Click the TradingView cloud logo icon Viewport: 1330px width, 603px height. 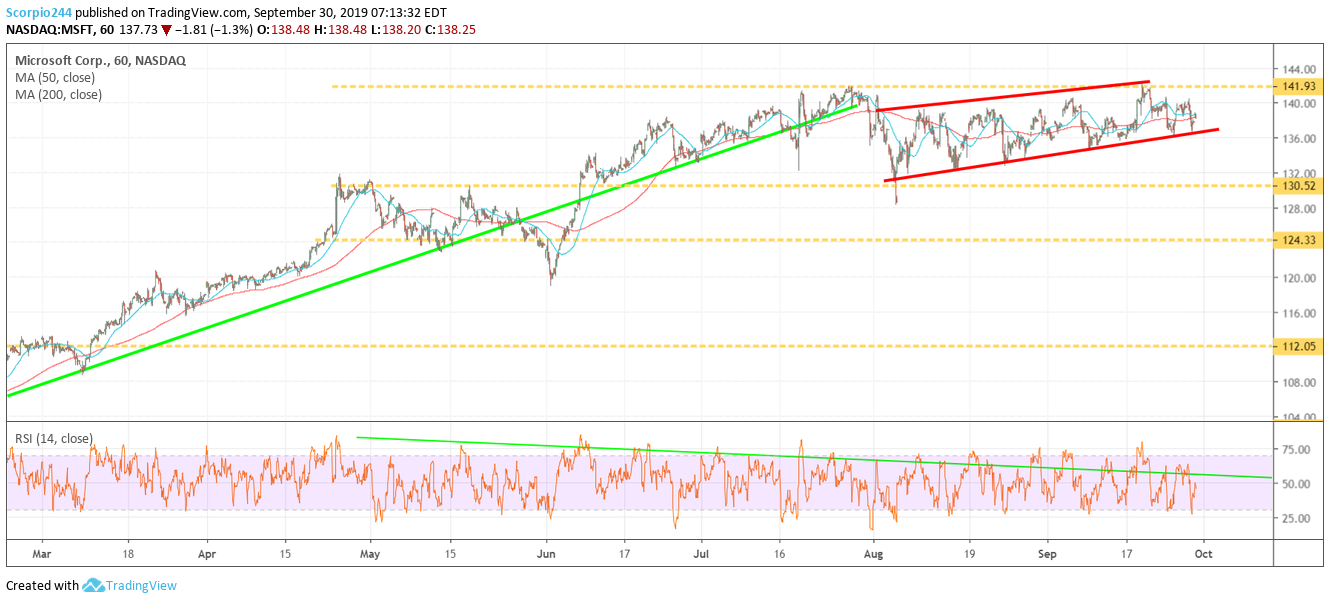click(x=94, y=585)
